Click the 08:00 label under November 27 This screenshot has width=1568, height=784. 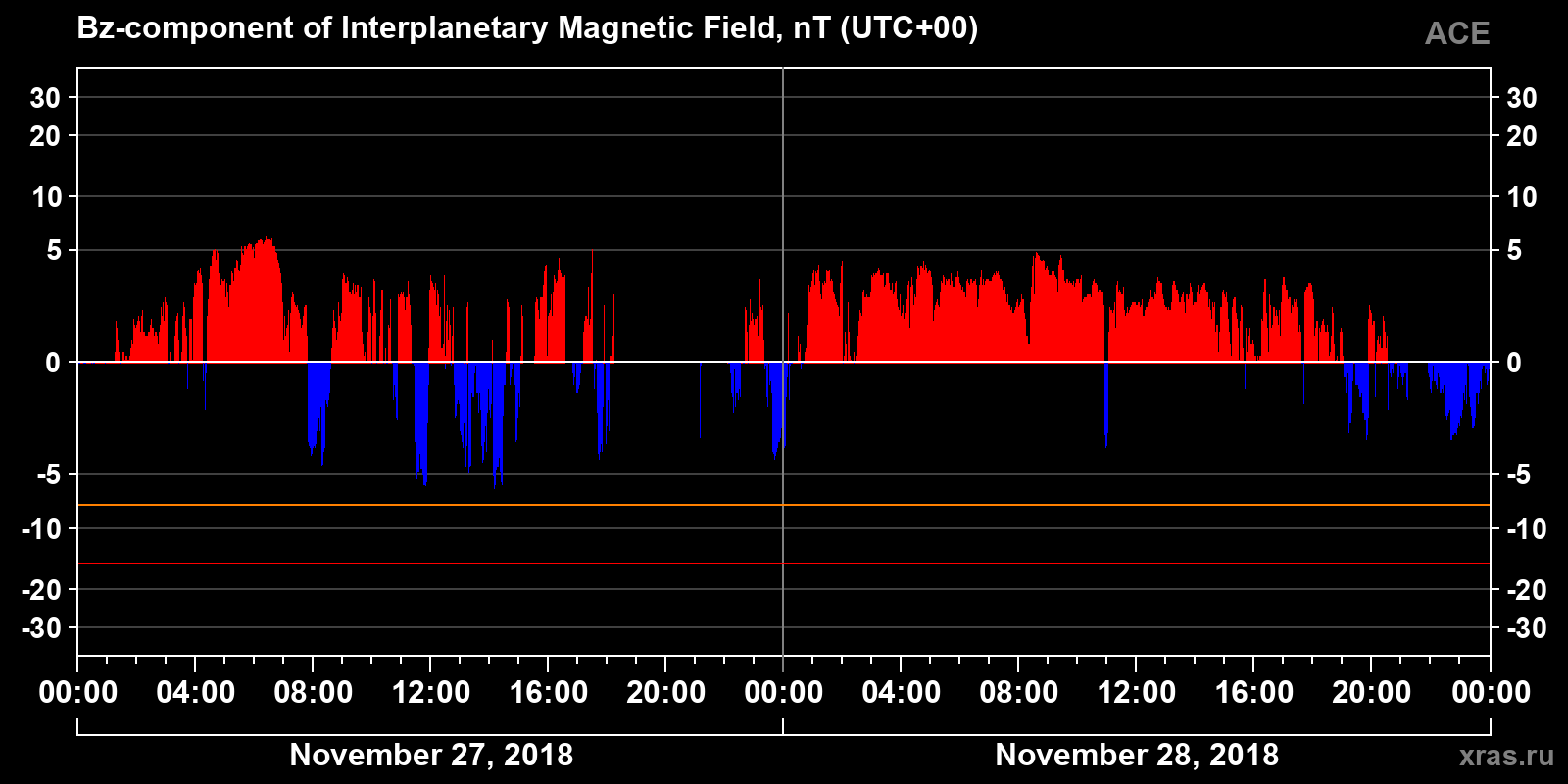point(314,693)
